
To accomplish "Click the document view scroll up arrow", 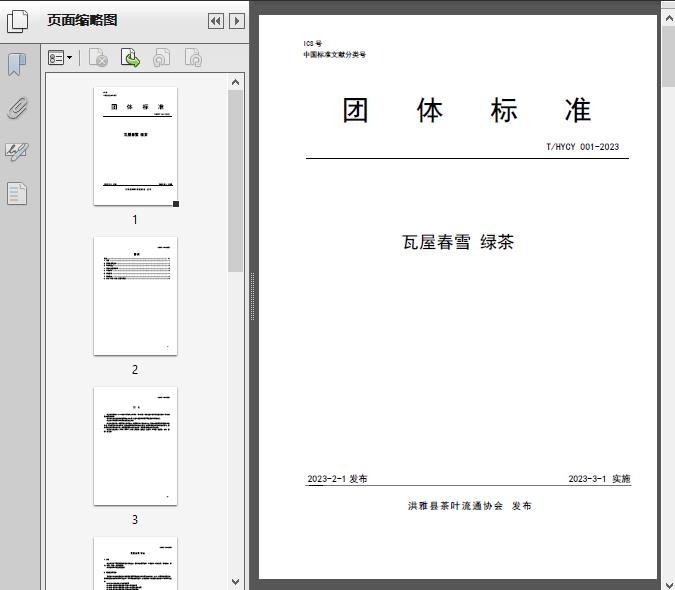I will pyautogui.click(x=669, y=18).
